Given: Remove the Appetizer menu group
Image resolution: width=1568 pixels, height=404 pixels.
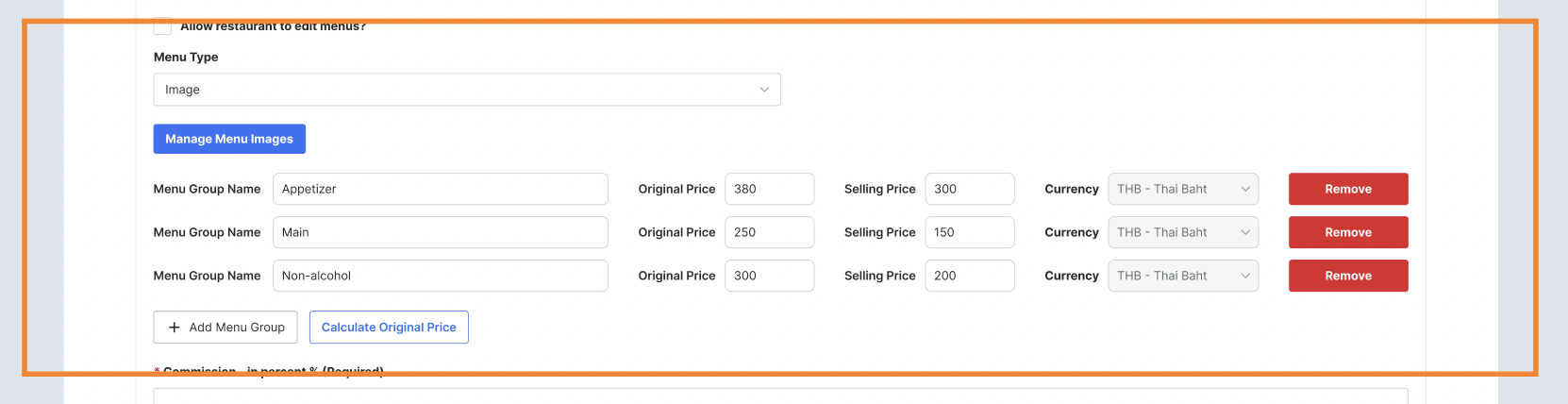Looking at the screenshot, I should 1348,189.
